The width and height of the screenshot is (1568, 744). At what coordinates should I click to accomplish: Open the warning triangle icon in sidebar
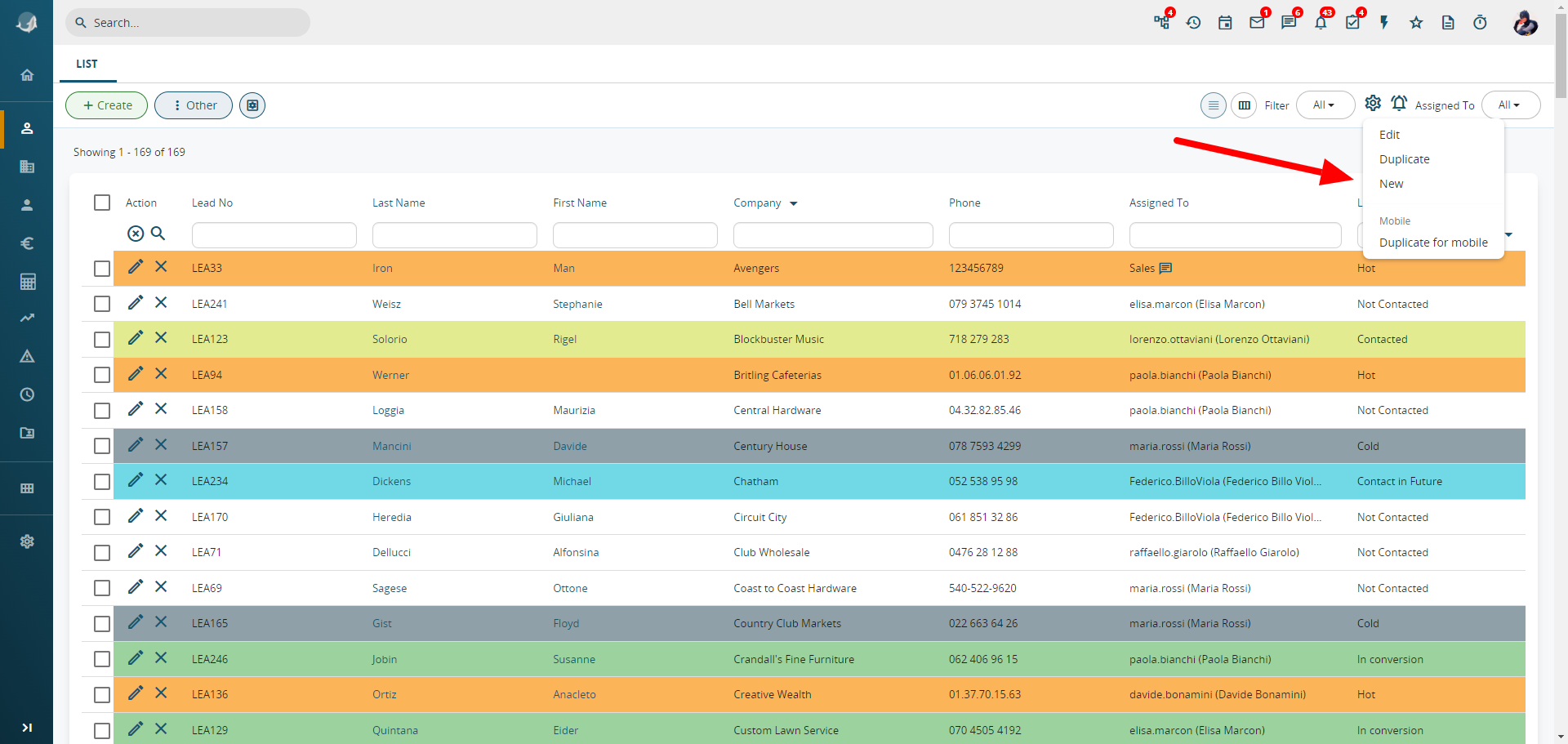click(x=27, y=356)
